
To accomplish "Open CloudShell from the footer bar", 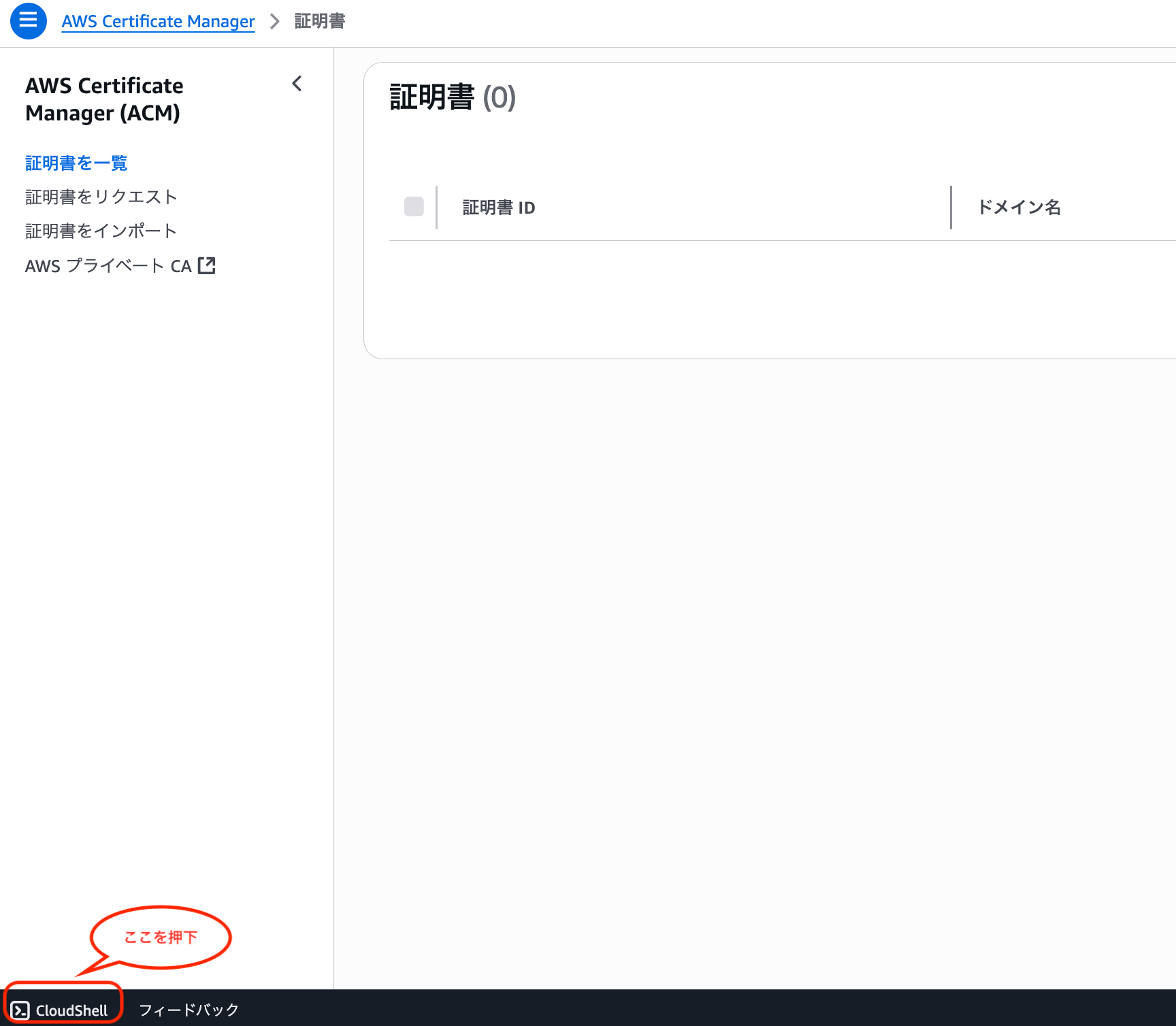I will click(60, 1010).
